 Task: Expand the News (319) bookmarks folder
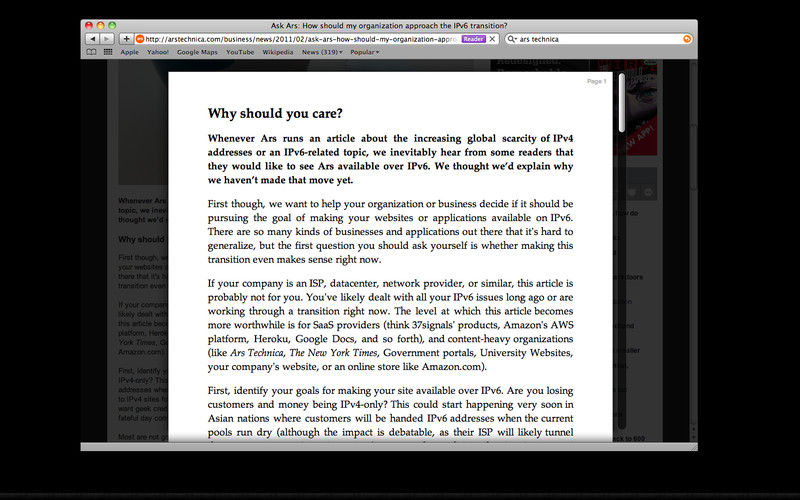click(322, 52)
